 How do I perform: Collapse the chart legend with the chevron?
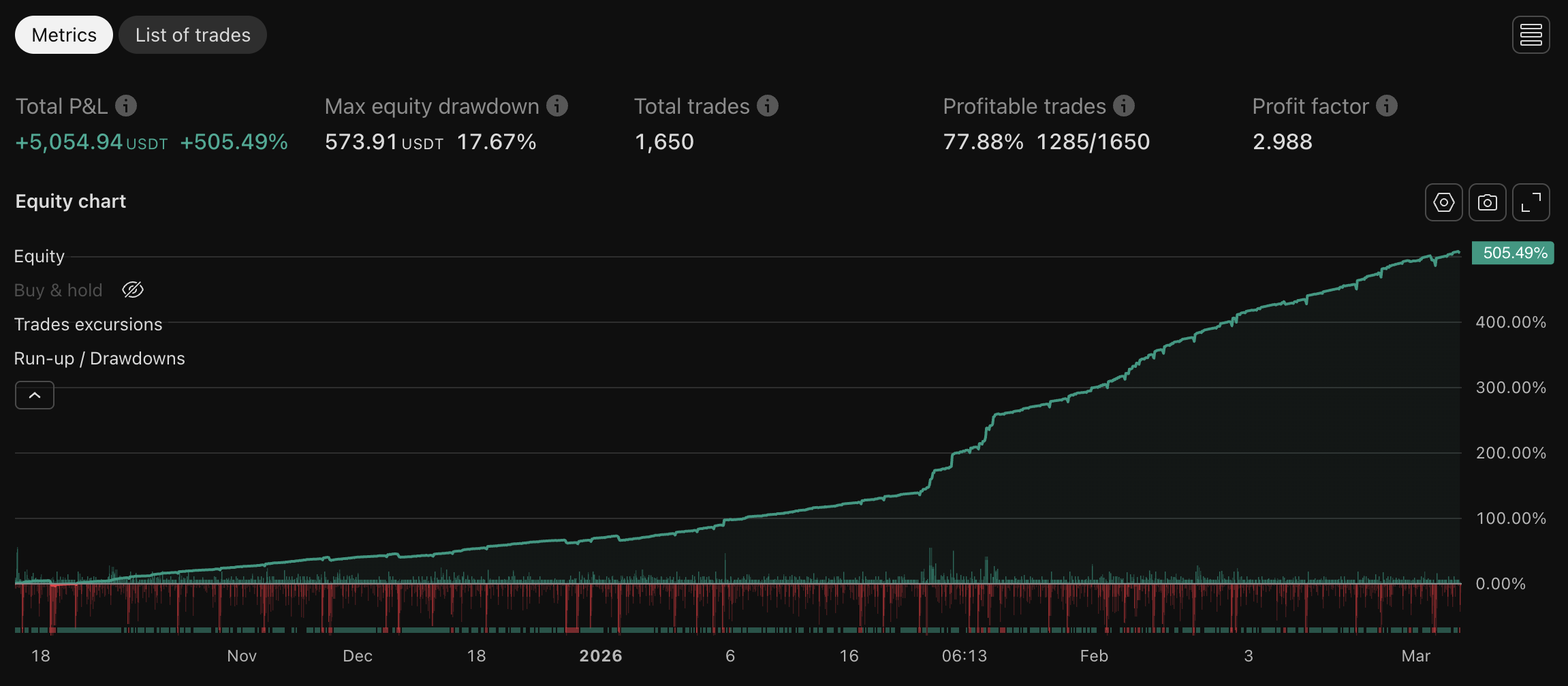click(35, 395)
